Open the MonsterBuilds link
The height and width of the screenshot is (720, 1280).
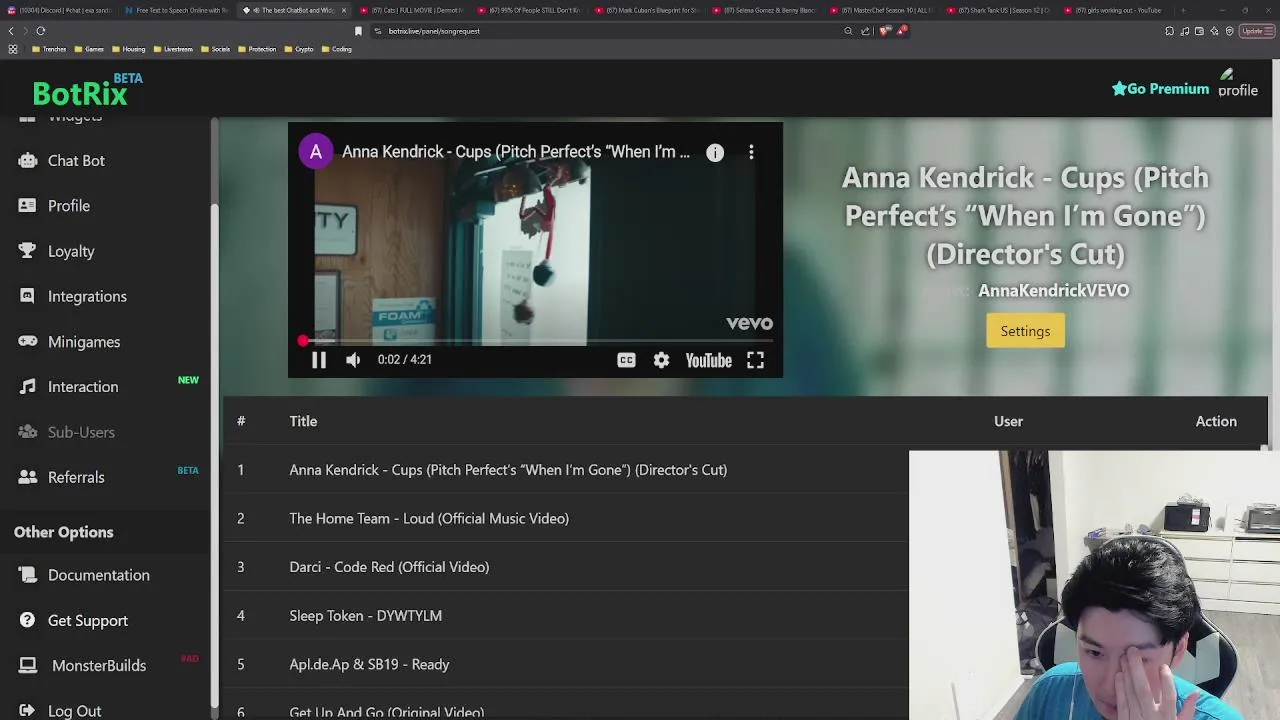click(x=99, y=666)
